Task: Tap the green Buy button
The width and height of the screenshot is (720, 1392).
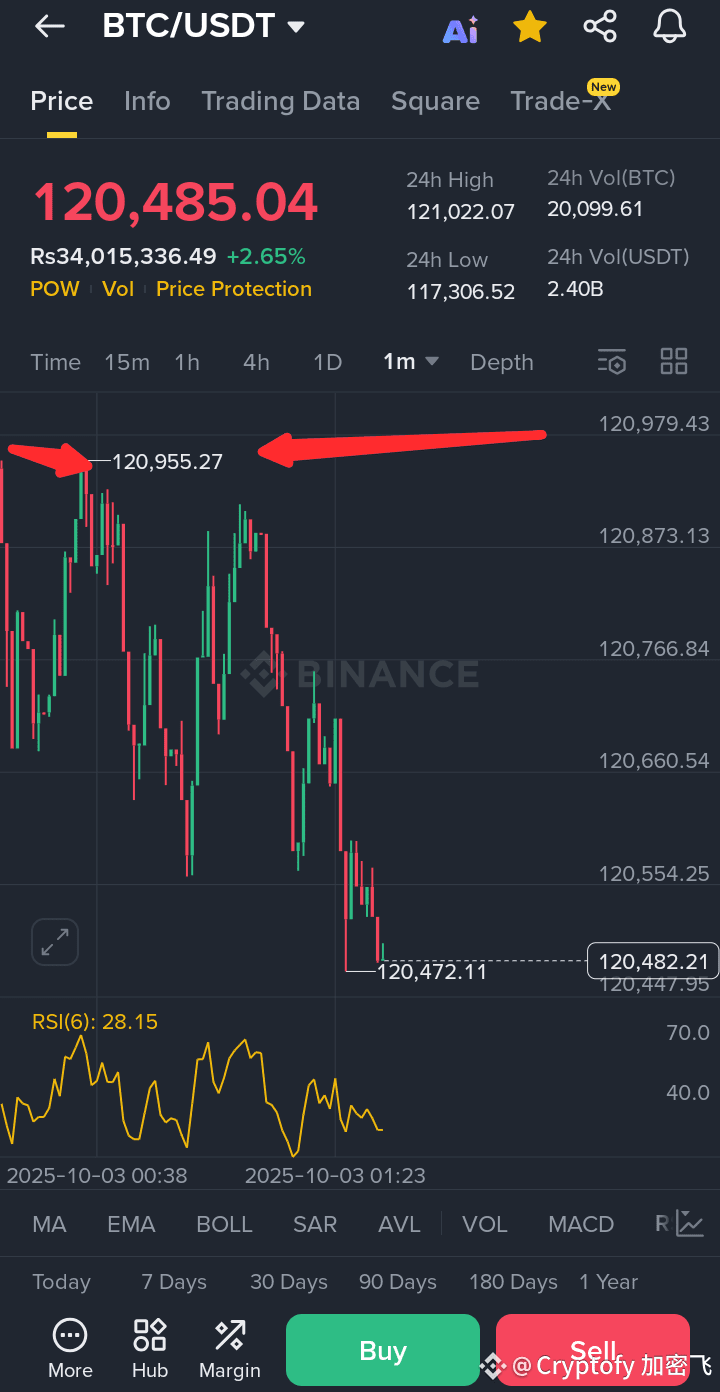Action: click(x=383, y=1350)
